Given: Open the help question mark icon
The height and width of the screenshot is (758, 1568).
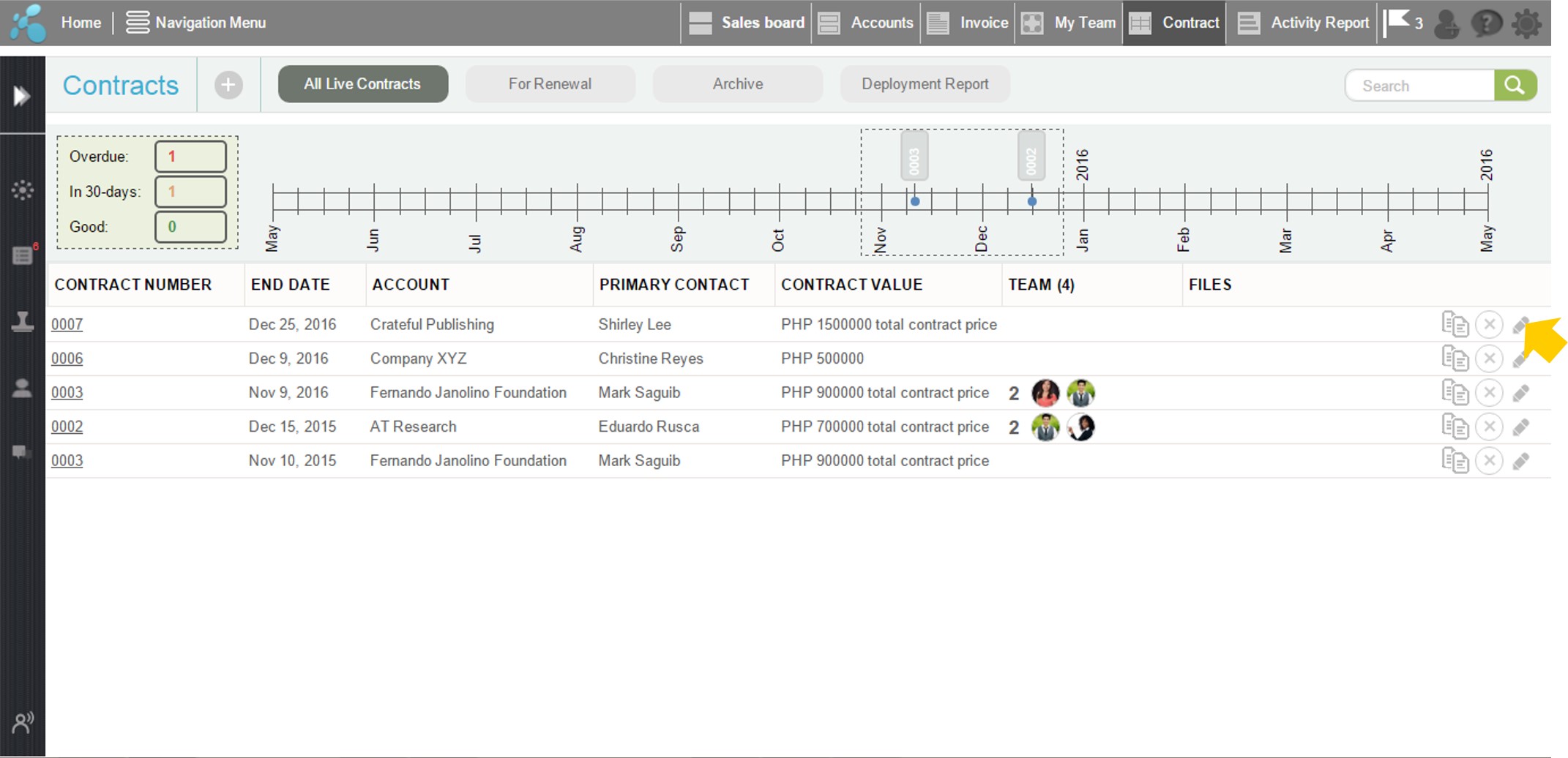Looking at the screenshot, I should point(1487,23).
